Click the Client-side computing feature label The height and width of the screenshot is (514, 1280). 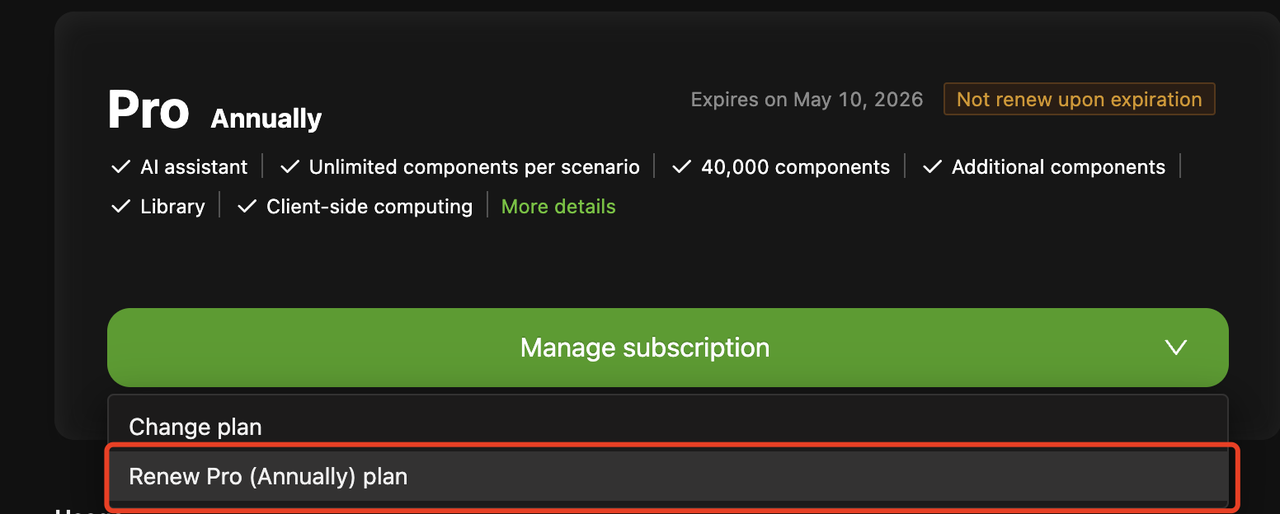[369, 207]
